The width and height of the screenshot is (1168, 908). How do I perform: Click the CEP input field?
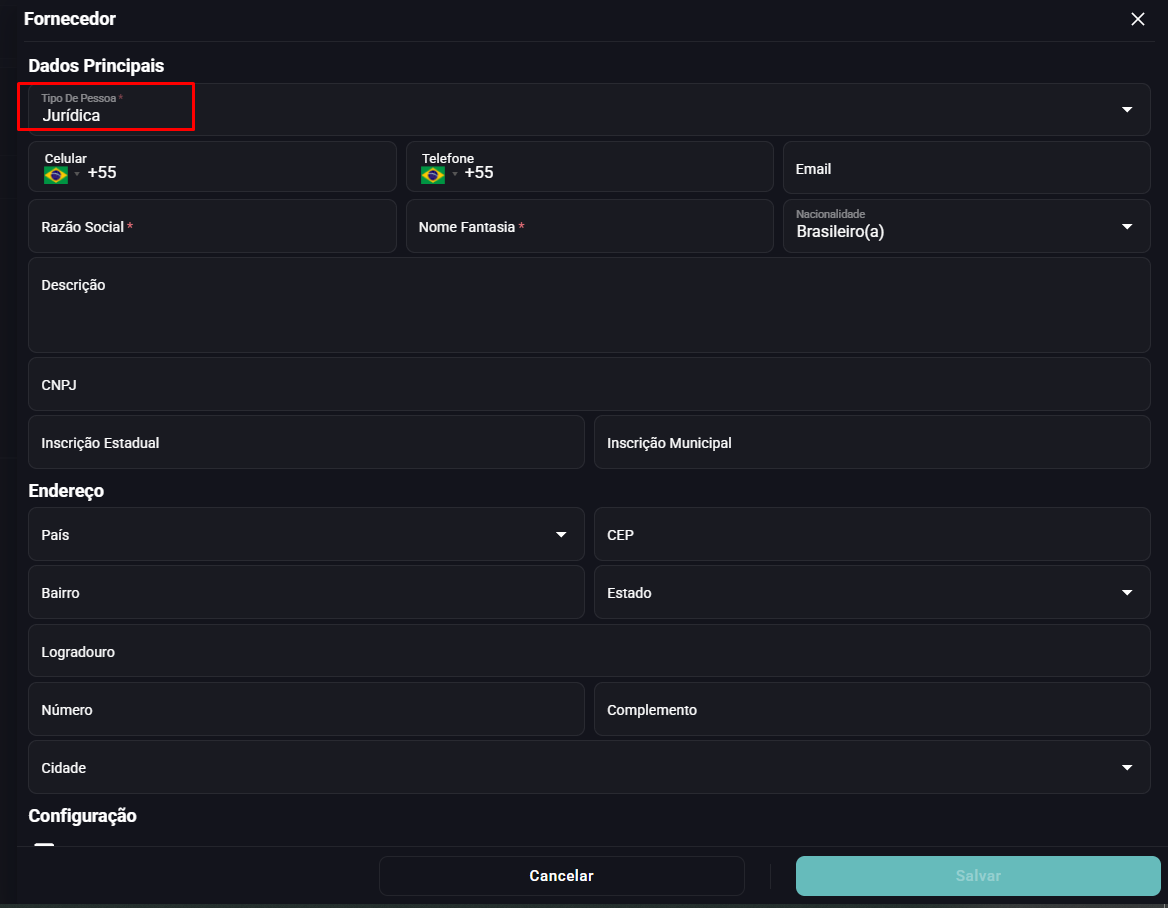coord(872,534)
